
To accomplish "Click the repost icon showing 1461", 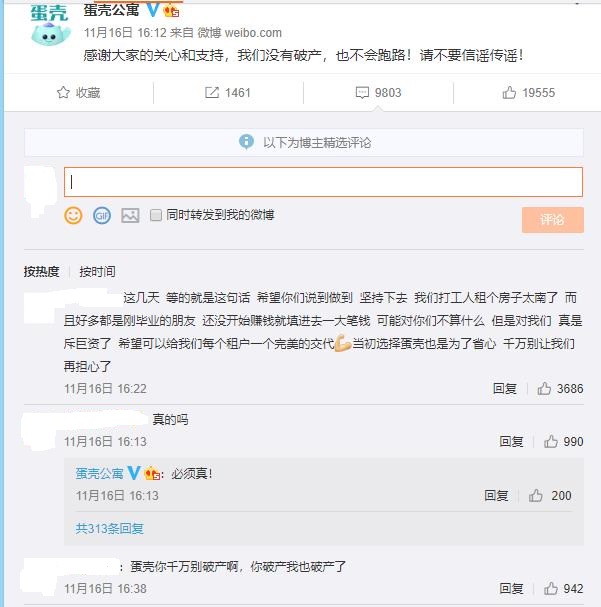I will coord(212,93).
